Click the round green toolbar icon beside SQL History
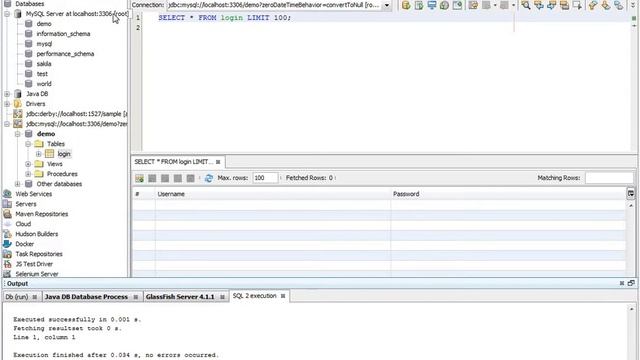 click(444, 5)
